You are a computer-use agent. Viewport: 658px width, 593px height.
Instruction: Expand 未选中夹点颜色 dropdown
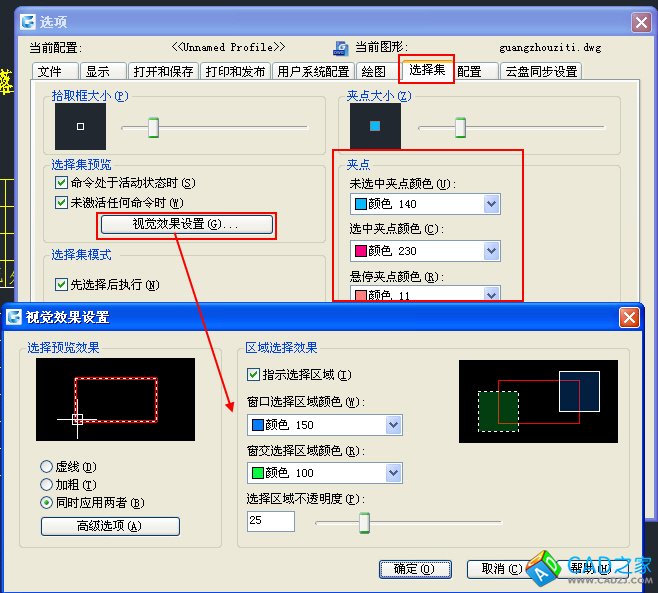(x=490, y=204)
